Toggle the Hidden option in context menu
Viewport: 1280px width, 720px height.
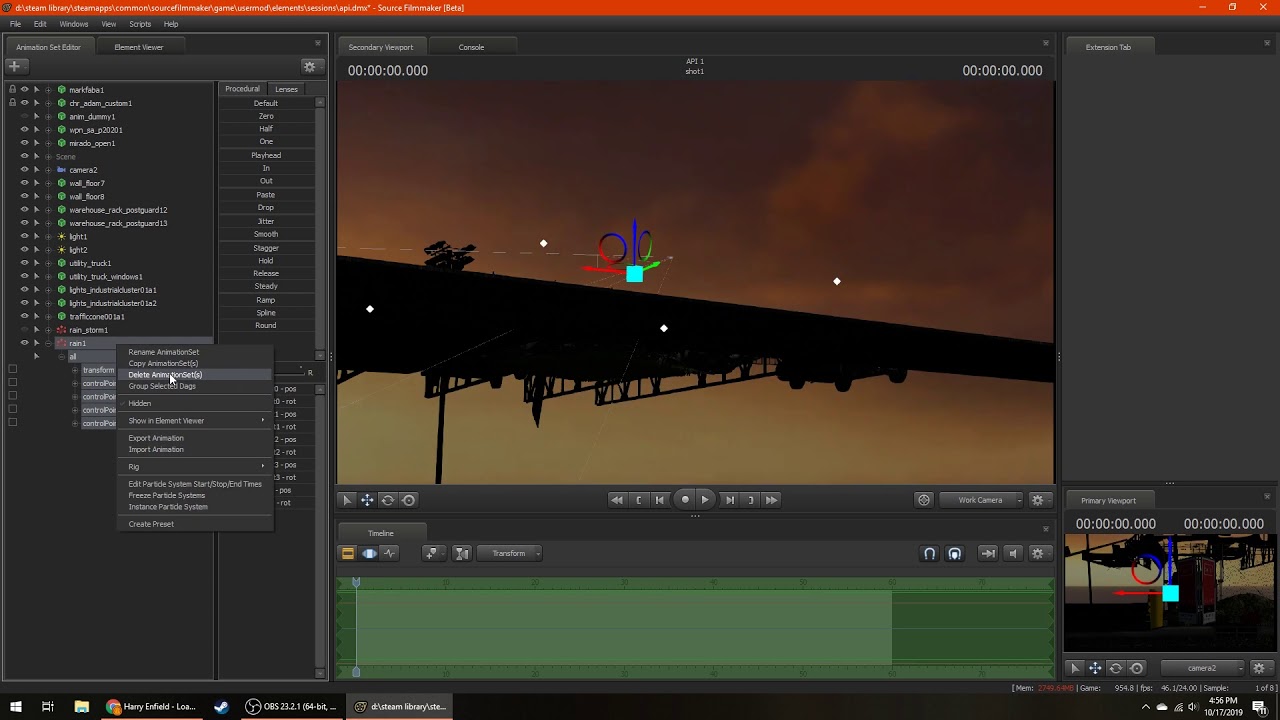click(x=194, y=403)
